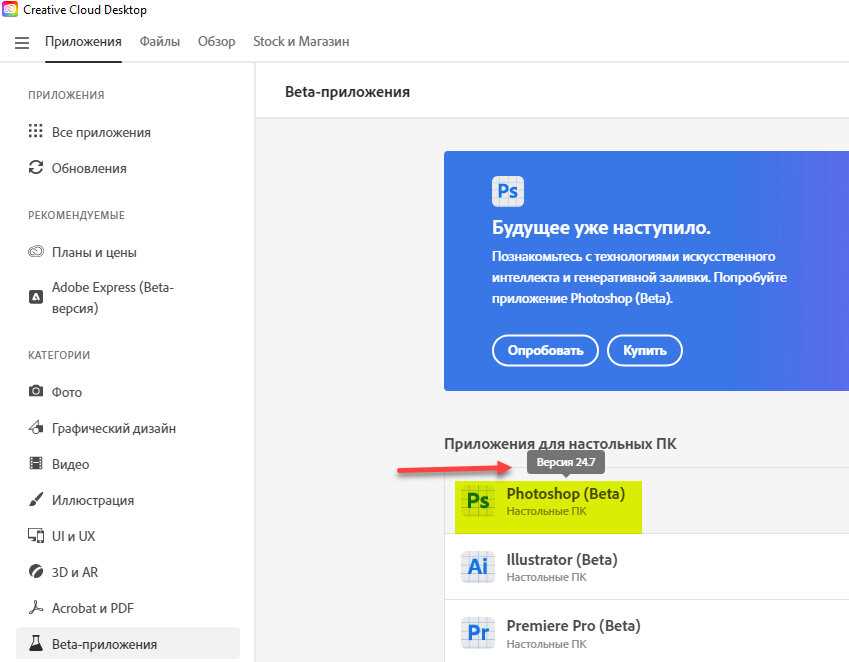Select the Иллюстрация category
Viewport: 849px width, 662px height.
93,500
